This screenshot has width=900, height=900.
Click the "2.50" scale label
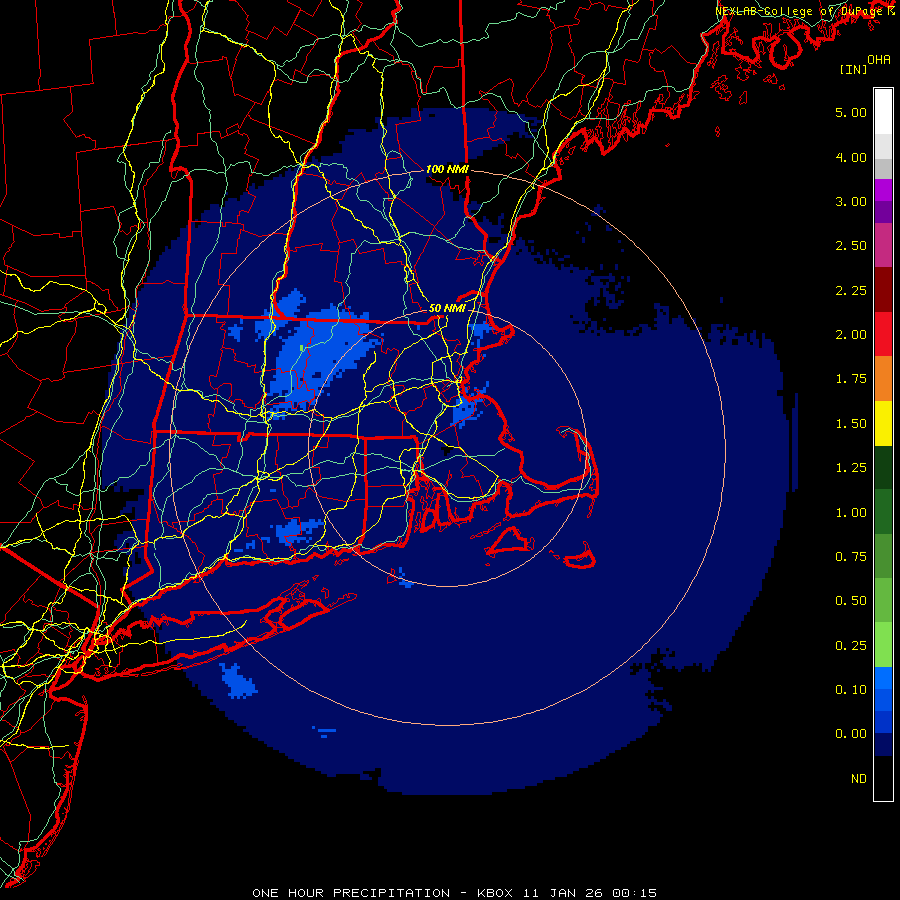click(x=851, y=246)
